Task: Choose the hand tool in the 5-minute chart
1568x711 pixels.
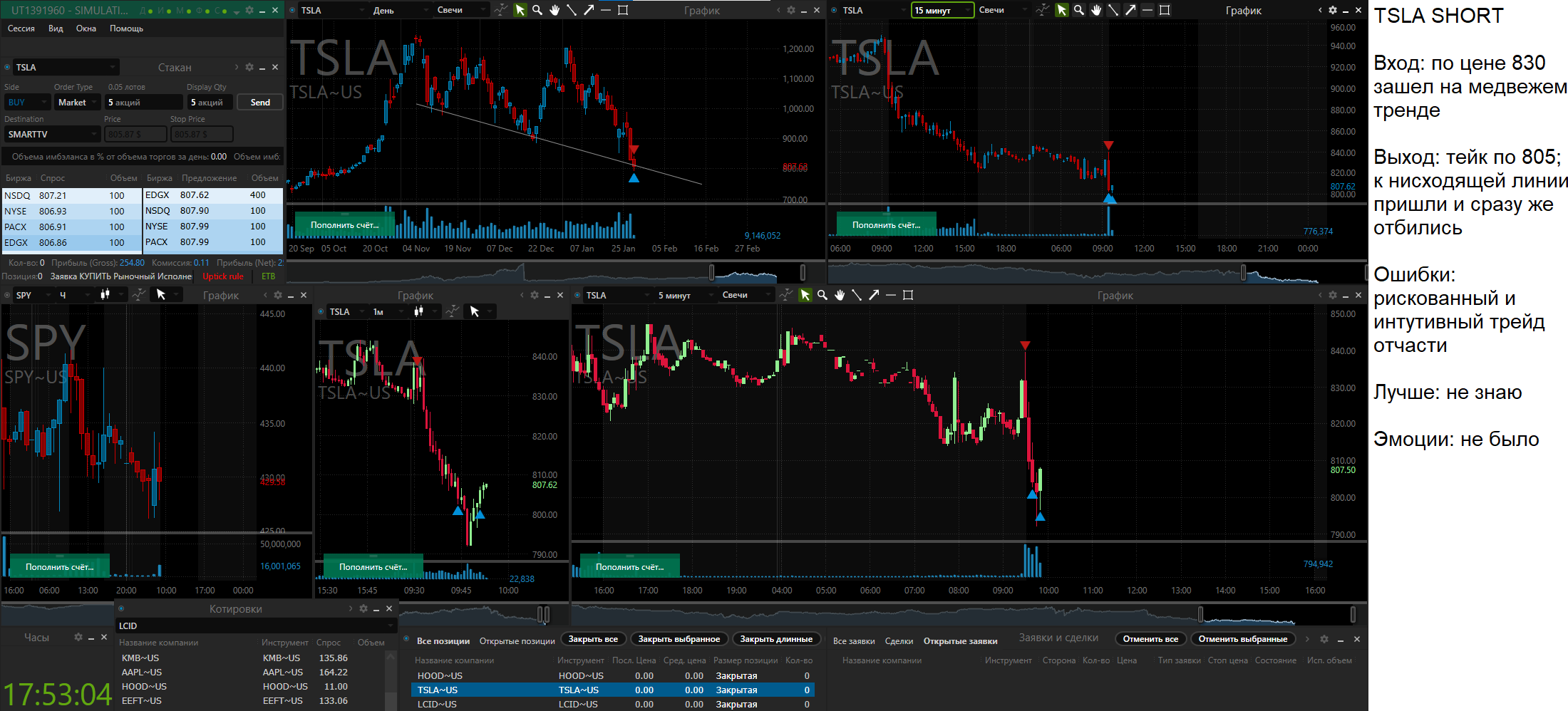Action: (x=839, y=295)
